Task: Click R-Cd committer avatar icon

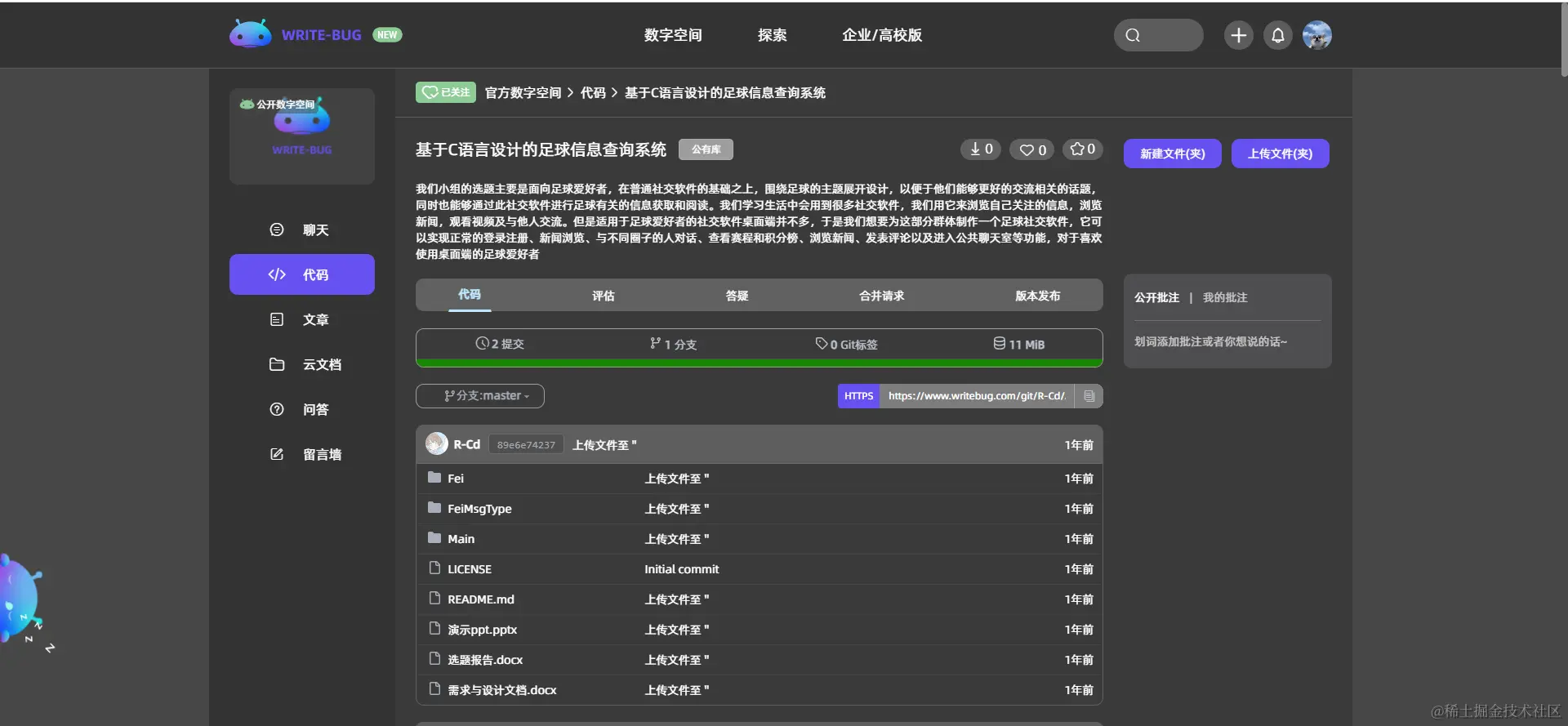Action: (437, 443)
